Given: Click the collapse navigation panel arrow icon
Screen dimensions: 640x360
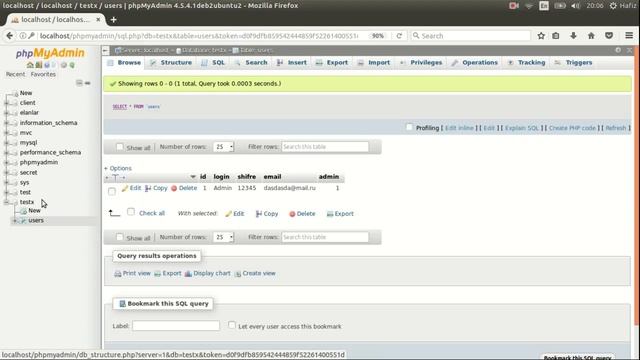Looking at the screenshot, I should [106, 50].
